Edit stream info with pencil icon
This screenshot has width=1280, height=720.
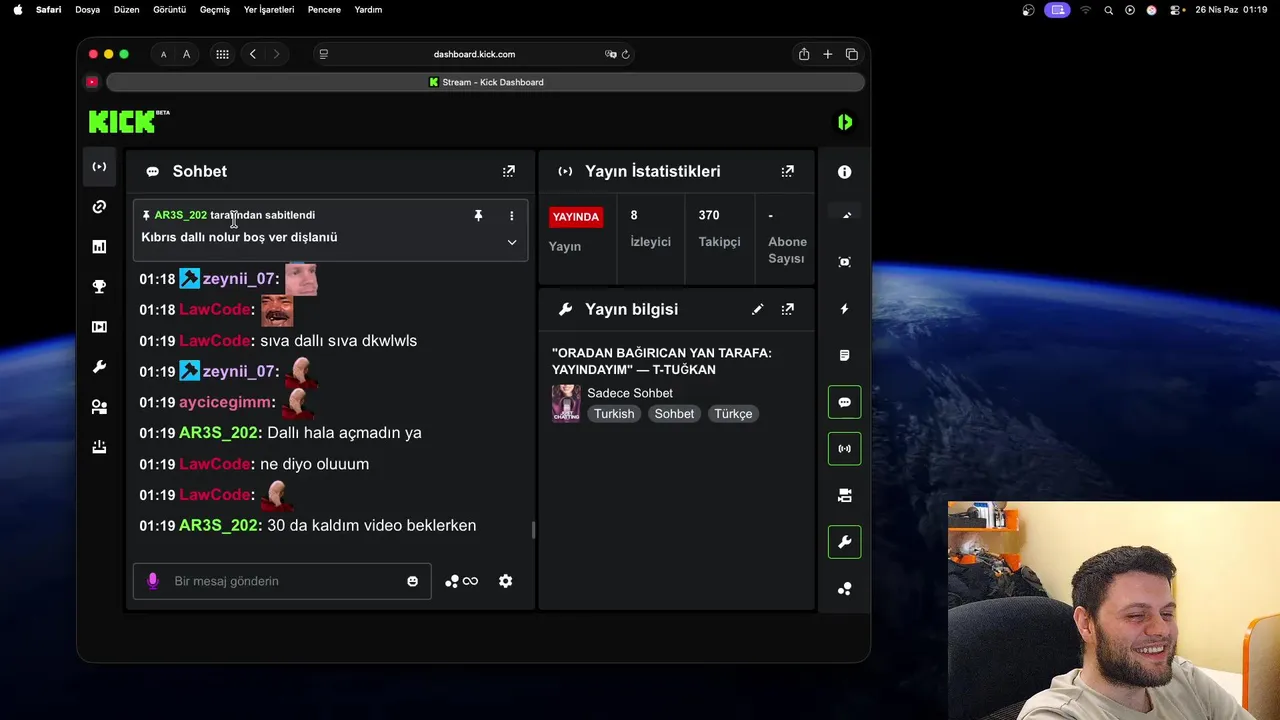758,310
